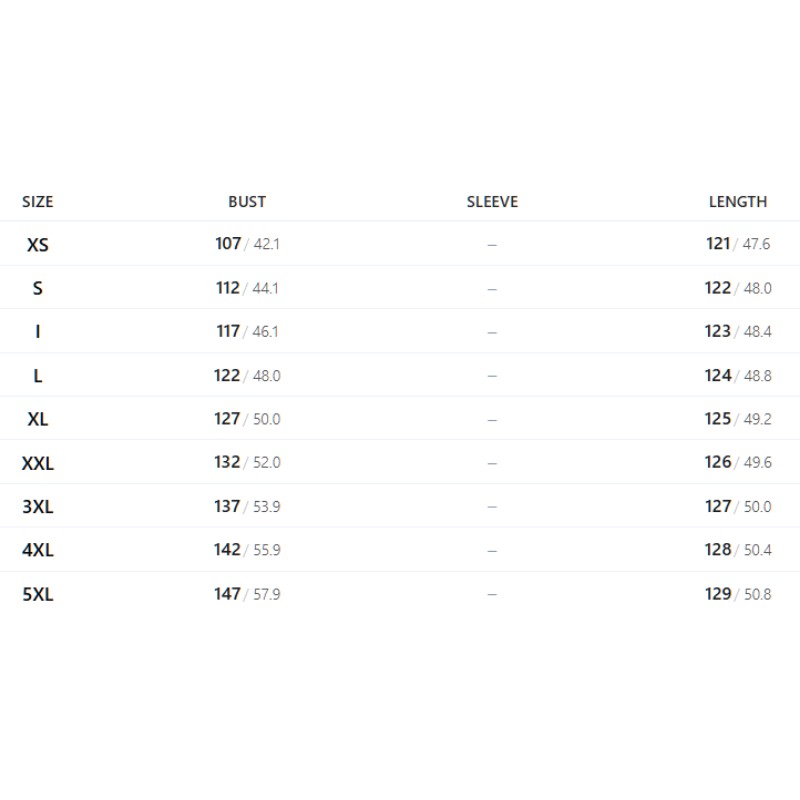
Task: Select the S size row label
Action: 38,288
